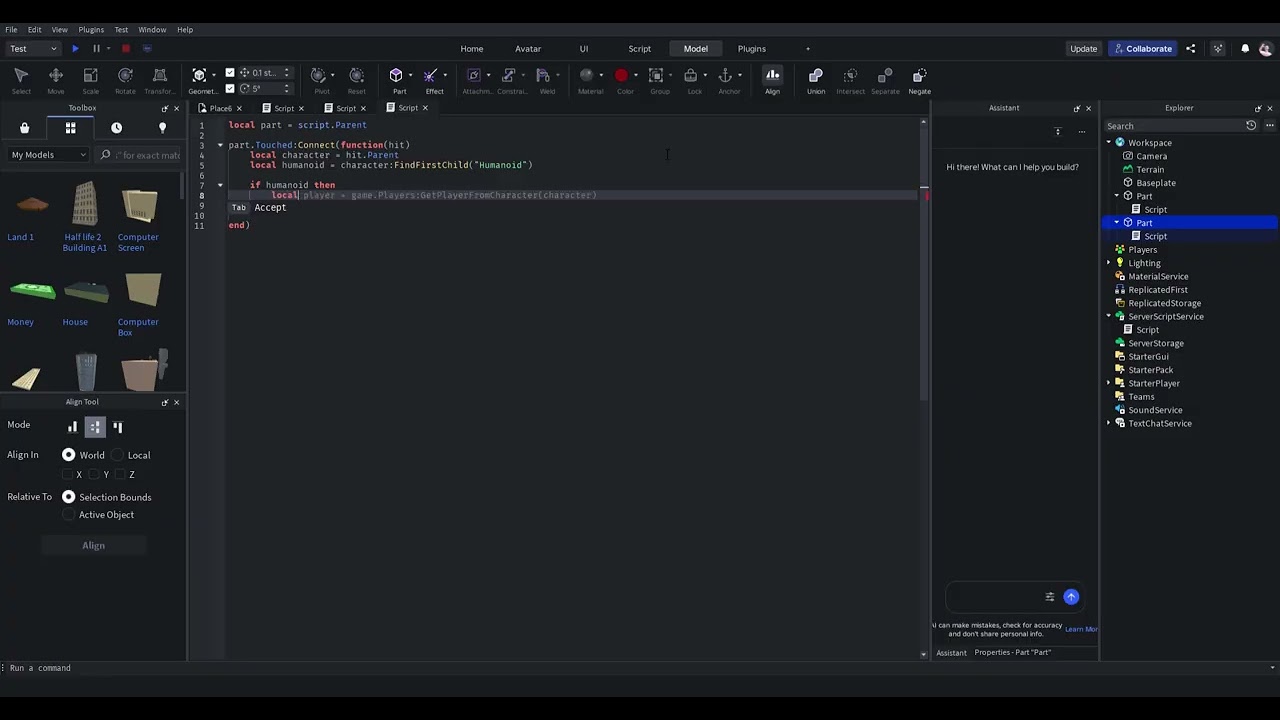
Task: Select ReplicatedStorage in the Explorer
Action: point(1164,303)
